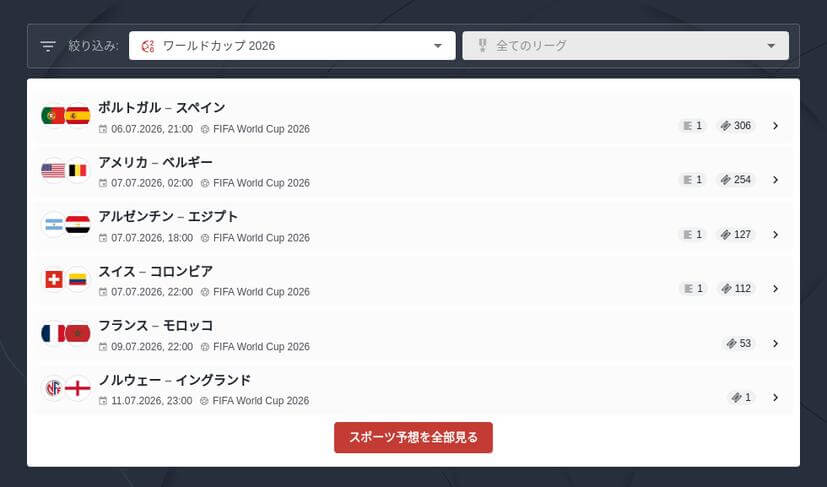Click the Belgium flag icon
Viewport: 827px width, 487px height.
point(78,170)
